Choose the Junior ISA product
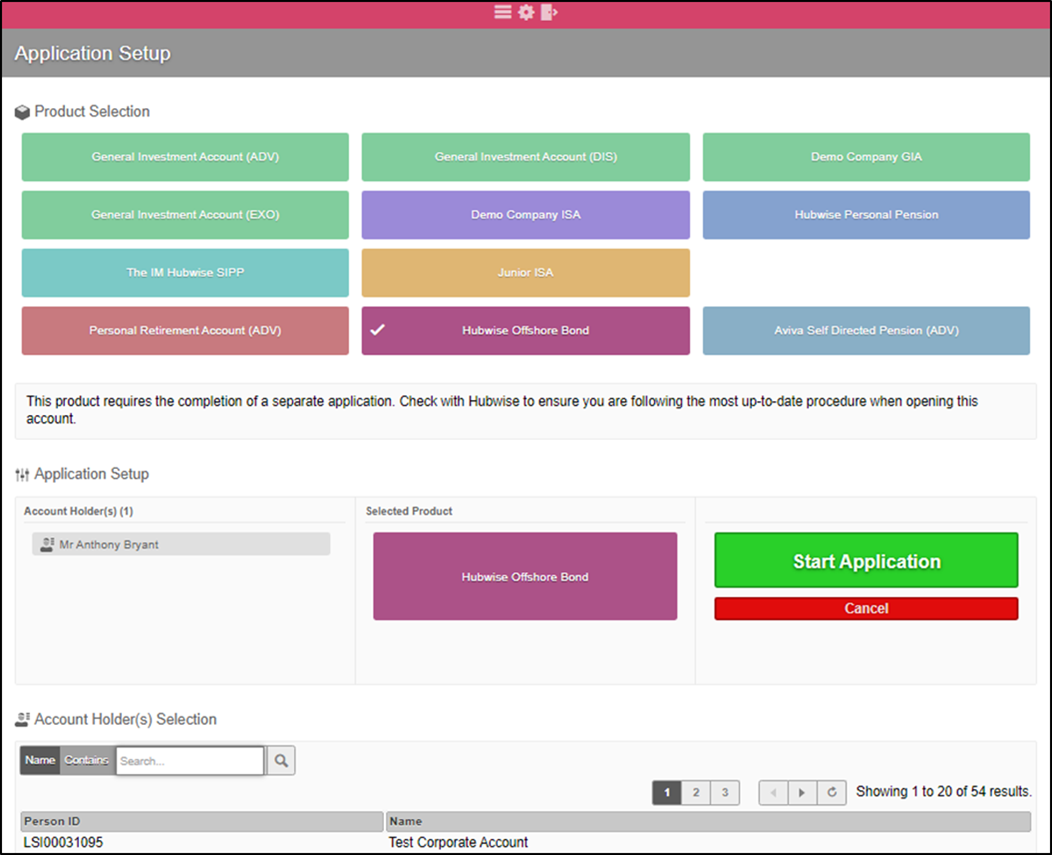Image resolution: width=1052 pixels, height=855 pixels. [525, 272]
